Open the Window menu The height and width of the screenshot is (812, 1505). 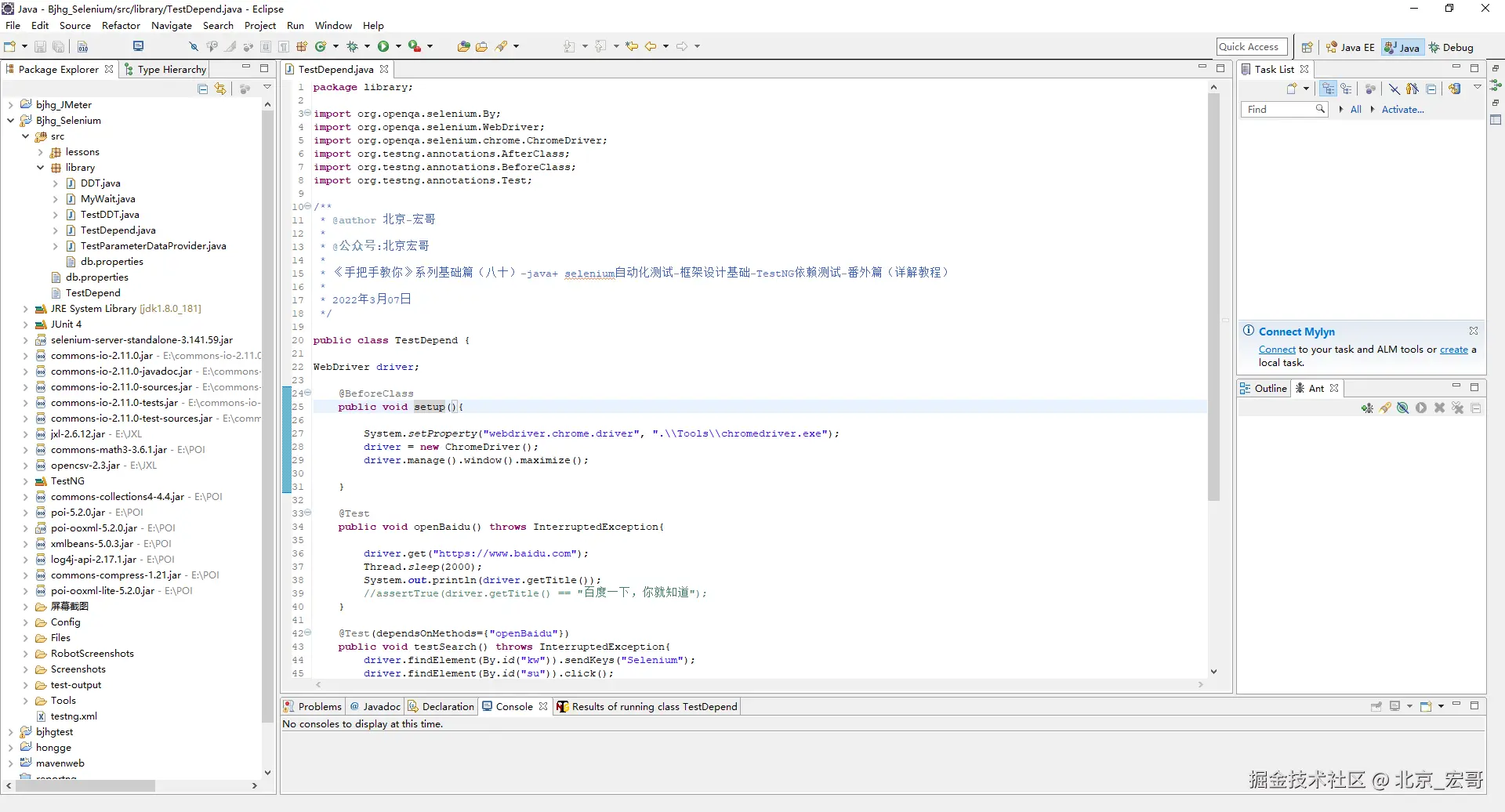click(333, 25)
